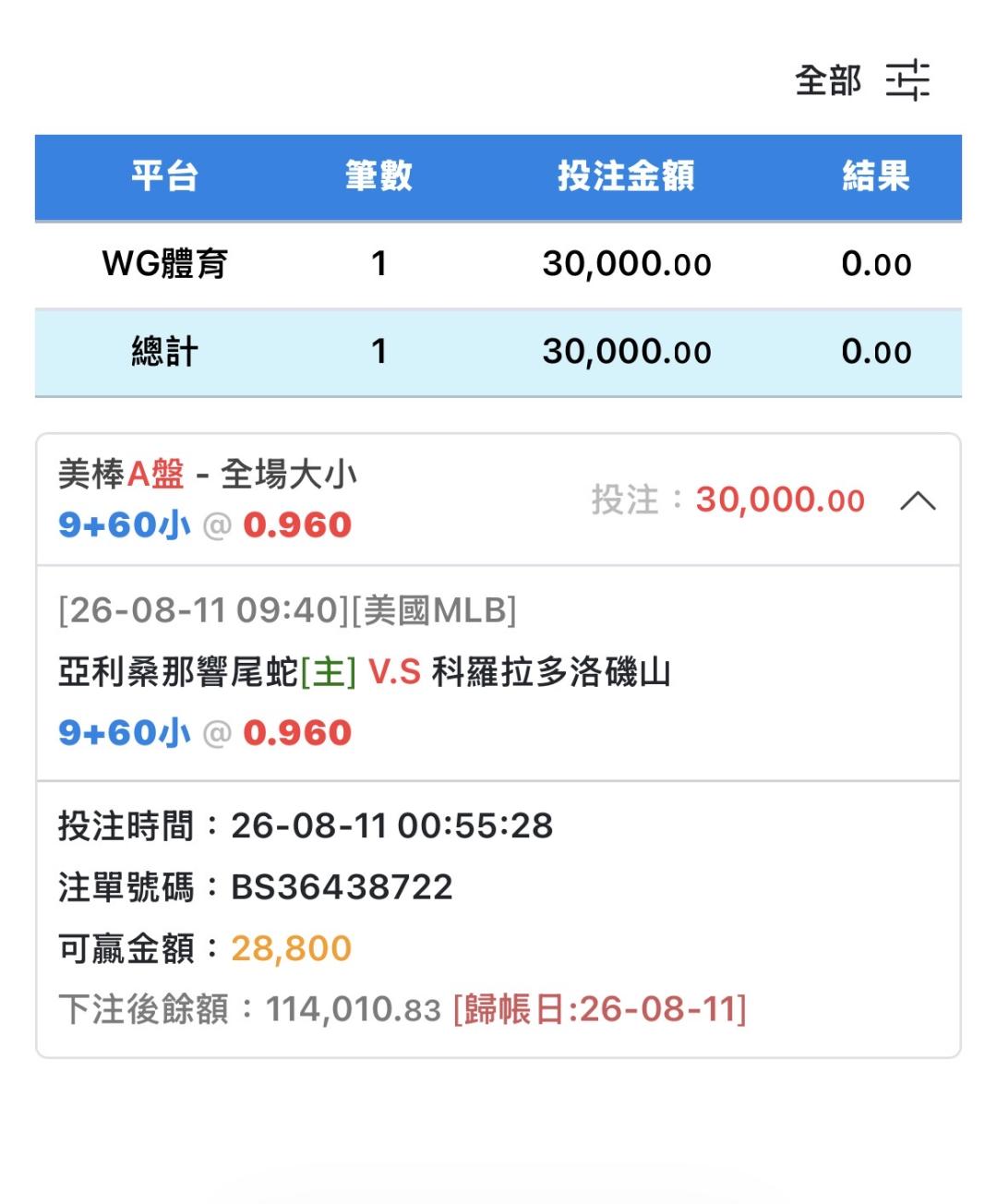Image resolution: width=997 pixels, height=1204 pixels.
Task: Click the 9+60小 @ 0.960 odds in header
Action: (205, 525)
